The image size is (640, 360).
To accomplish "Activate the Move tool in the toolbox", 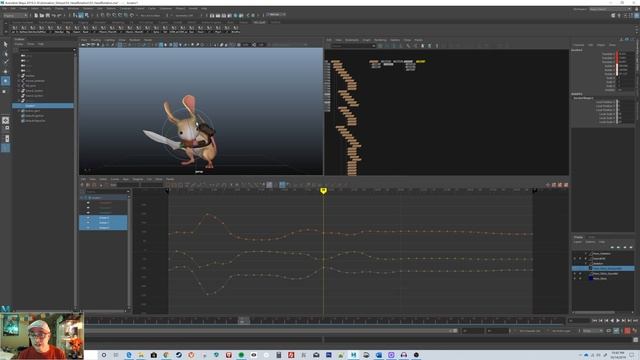I will pyautogui.click(x=6, y=72).
